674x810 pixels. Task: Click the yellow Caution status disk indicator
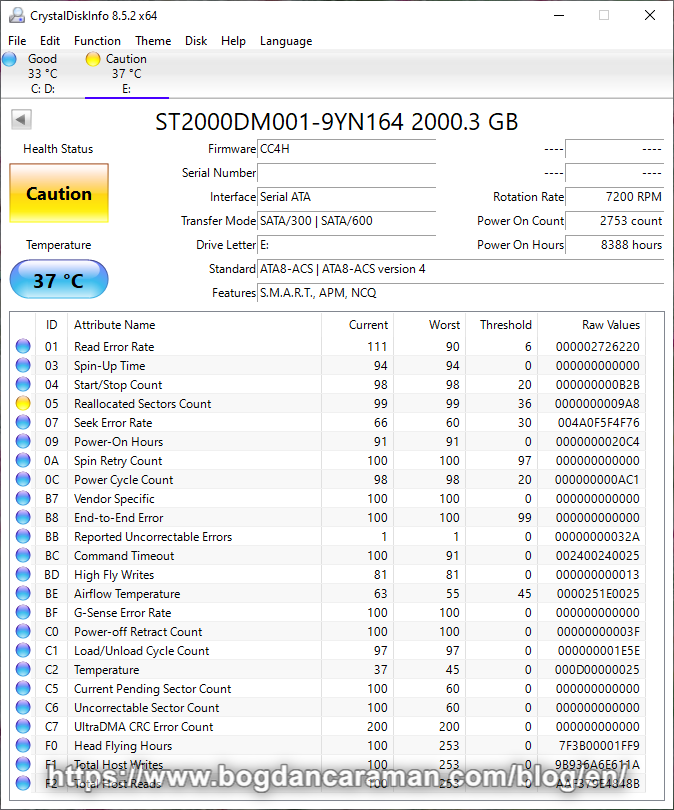93,59
